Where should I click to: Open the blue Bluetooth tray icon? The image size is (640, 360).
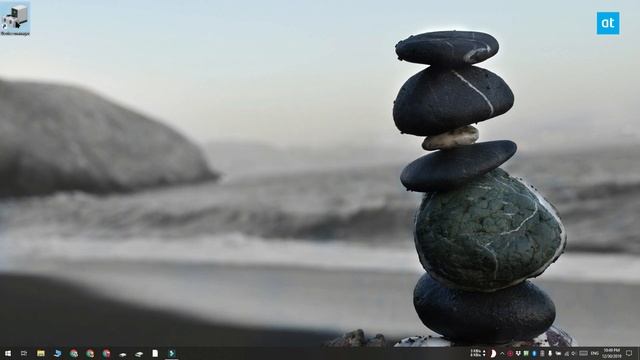tap(534, 353)
